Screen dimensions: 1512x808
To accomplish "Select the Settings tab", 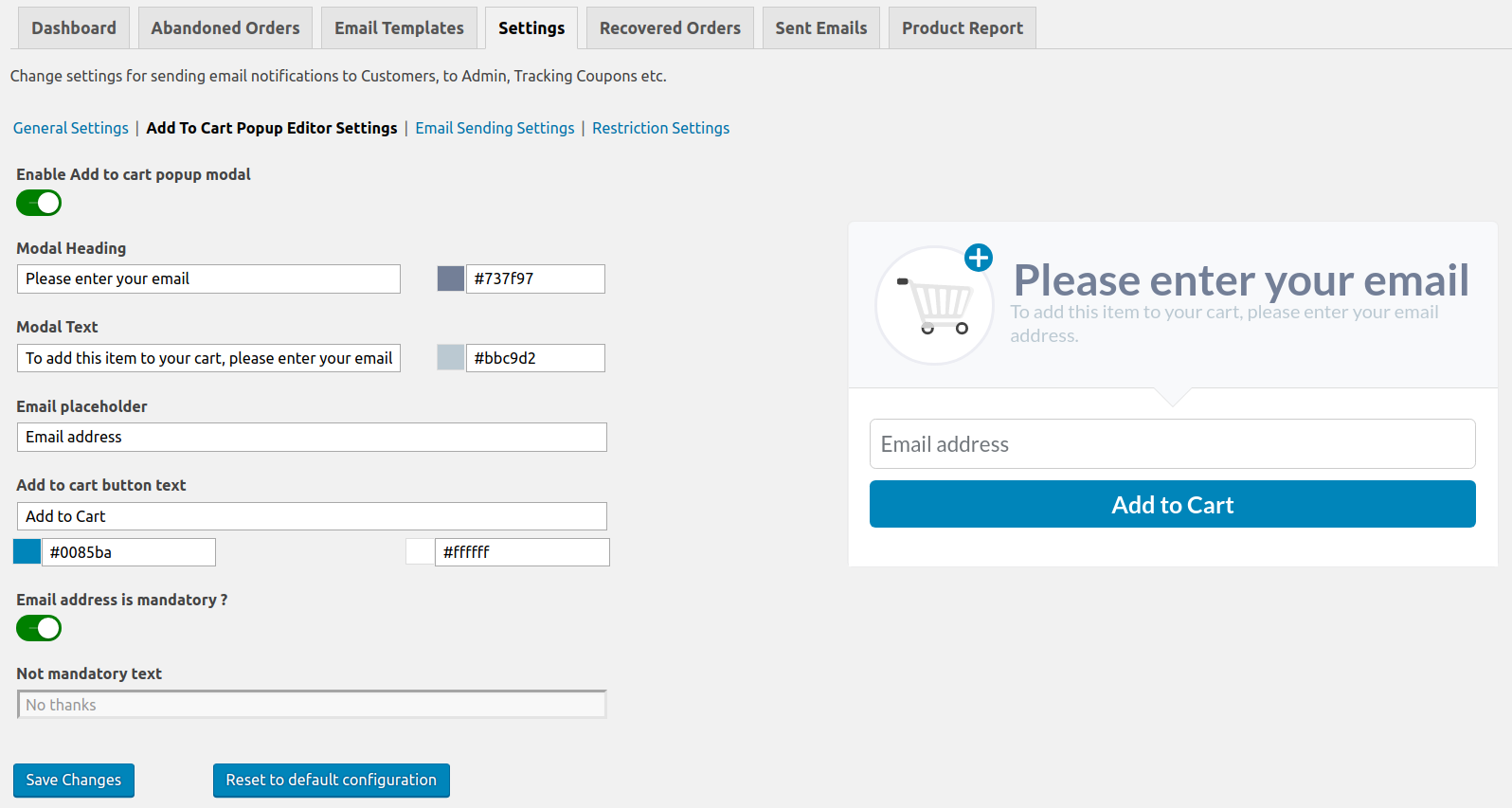I will [x=531, y=27].
